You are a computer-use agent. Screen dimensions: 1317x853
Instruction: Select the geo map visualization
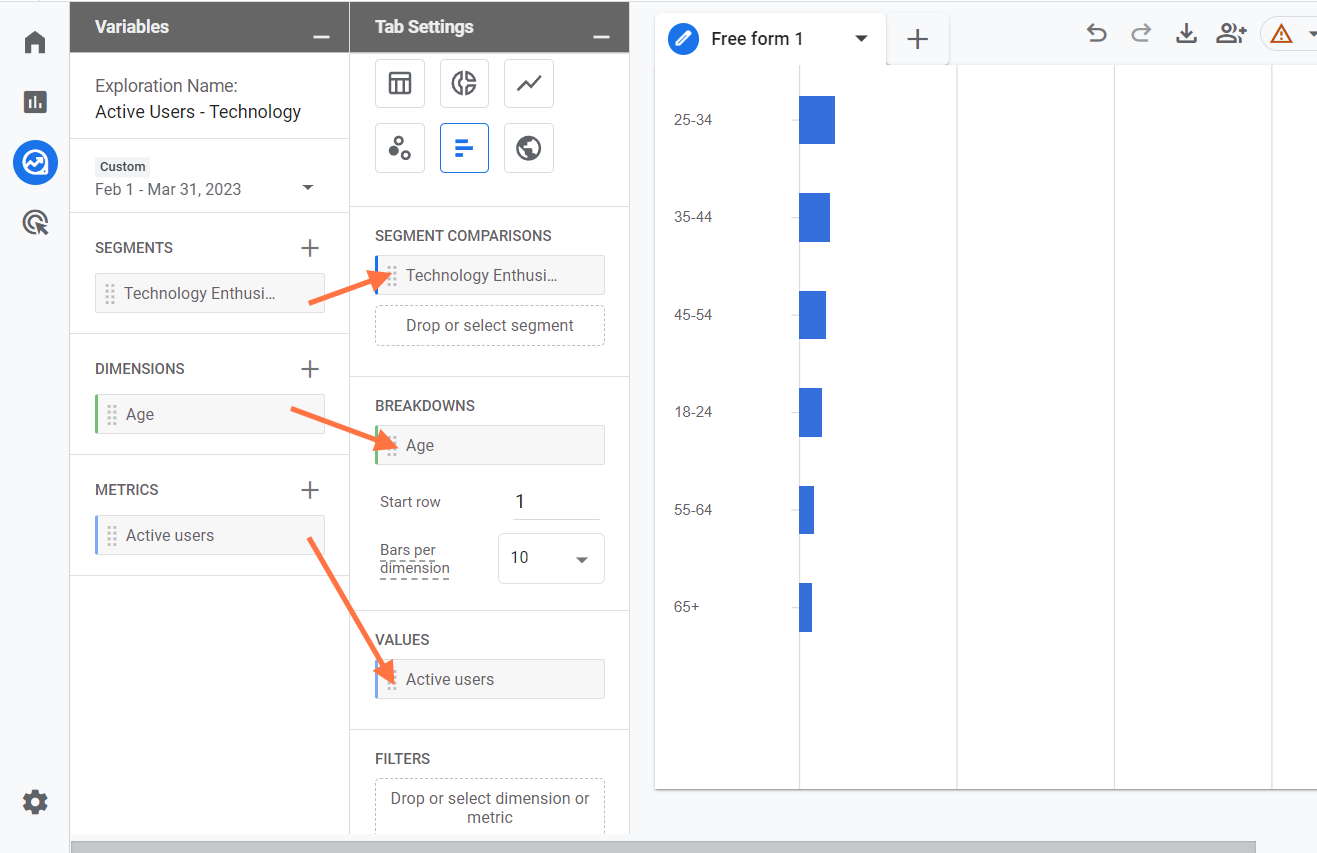tap(529, 149)
